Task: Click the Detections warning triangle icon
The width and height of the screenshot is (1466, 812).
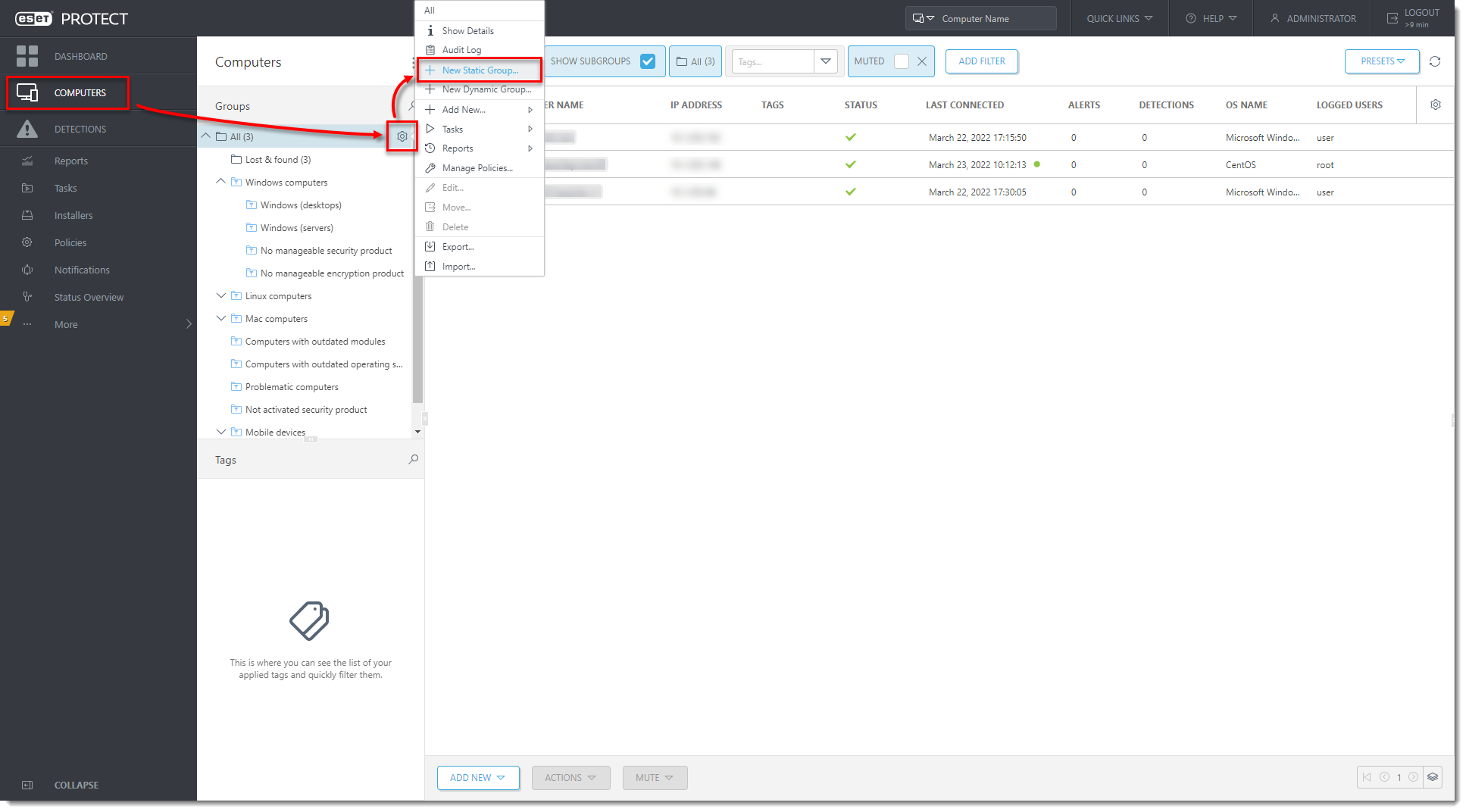Action: point(27,129)
